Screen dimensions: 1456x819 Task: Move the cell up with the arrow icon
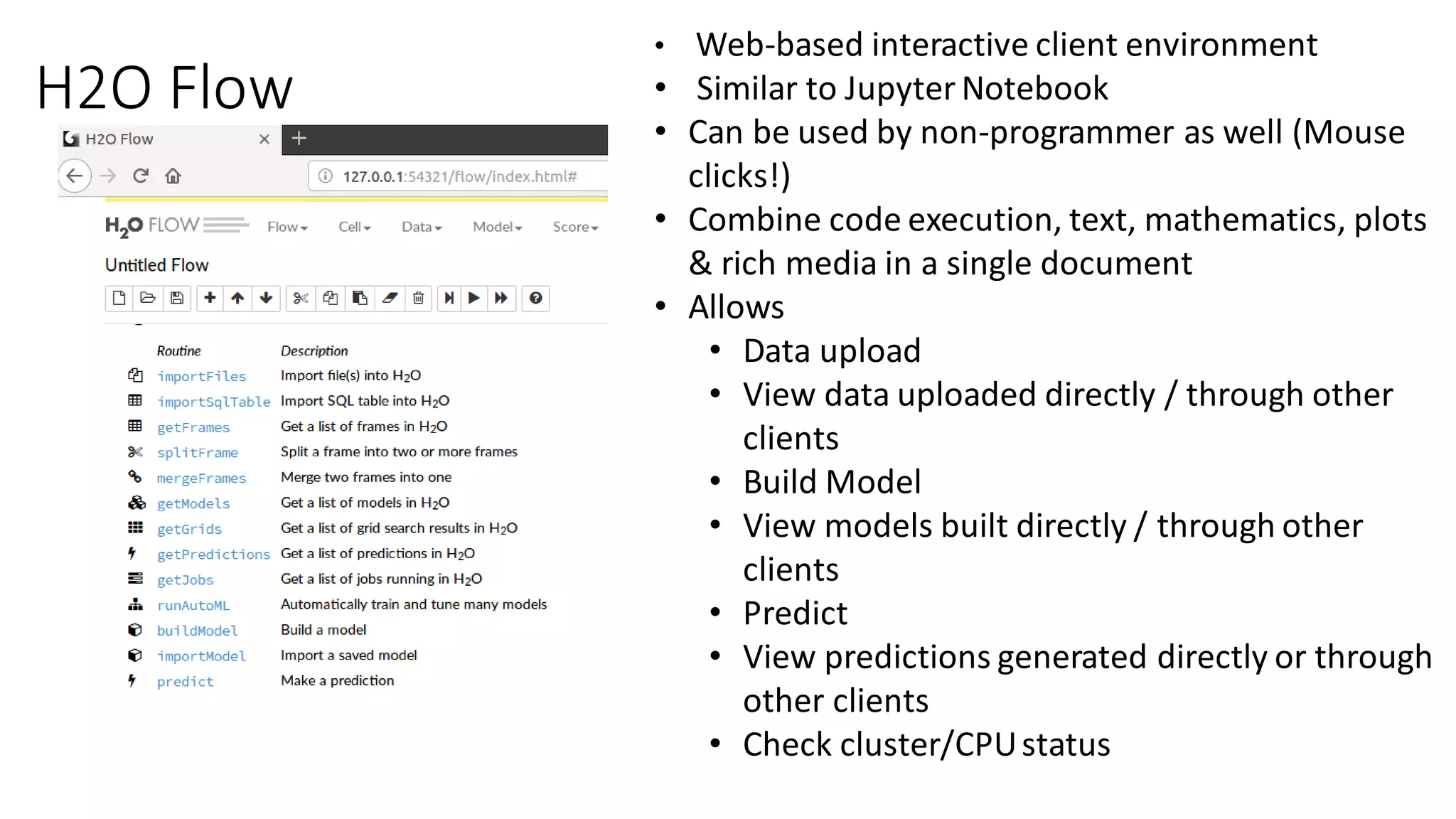coord(237,298)
